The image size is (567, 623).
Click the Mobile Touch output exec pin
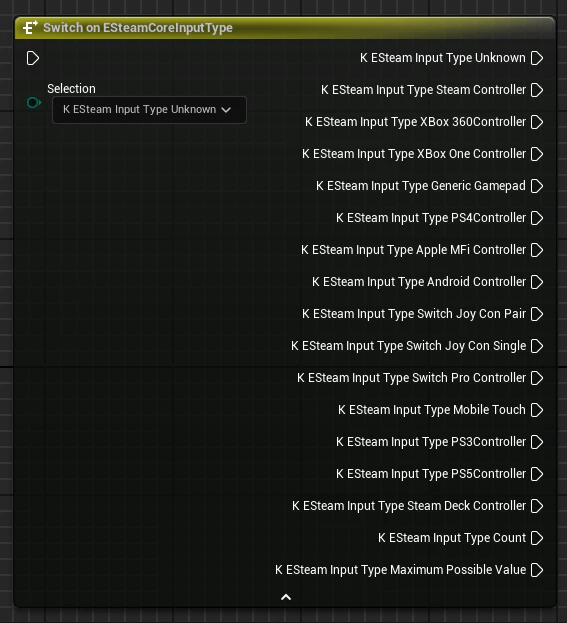tap(537, 410)
